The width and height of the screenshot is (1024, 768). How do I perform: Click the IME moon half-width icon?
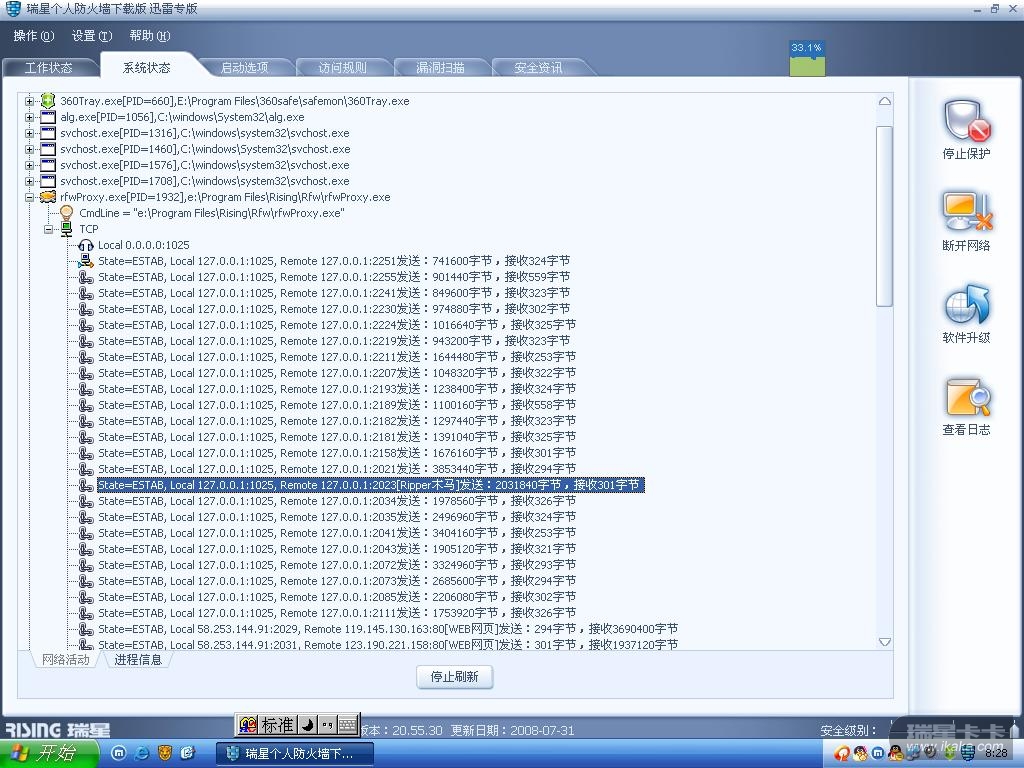tap(308, 724)
